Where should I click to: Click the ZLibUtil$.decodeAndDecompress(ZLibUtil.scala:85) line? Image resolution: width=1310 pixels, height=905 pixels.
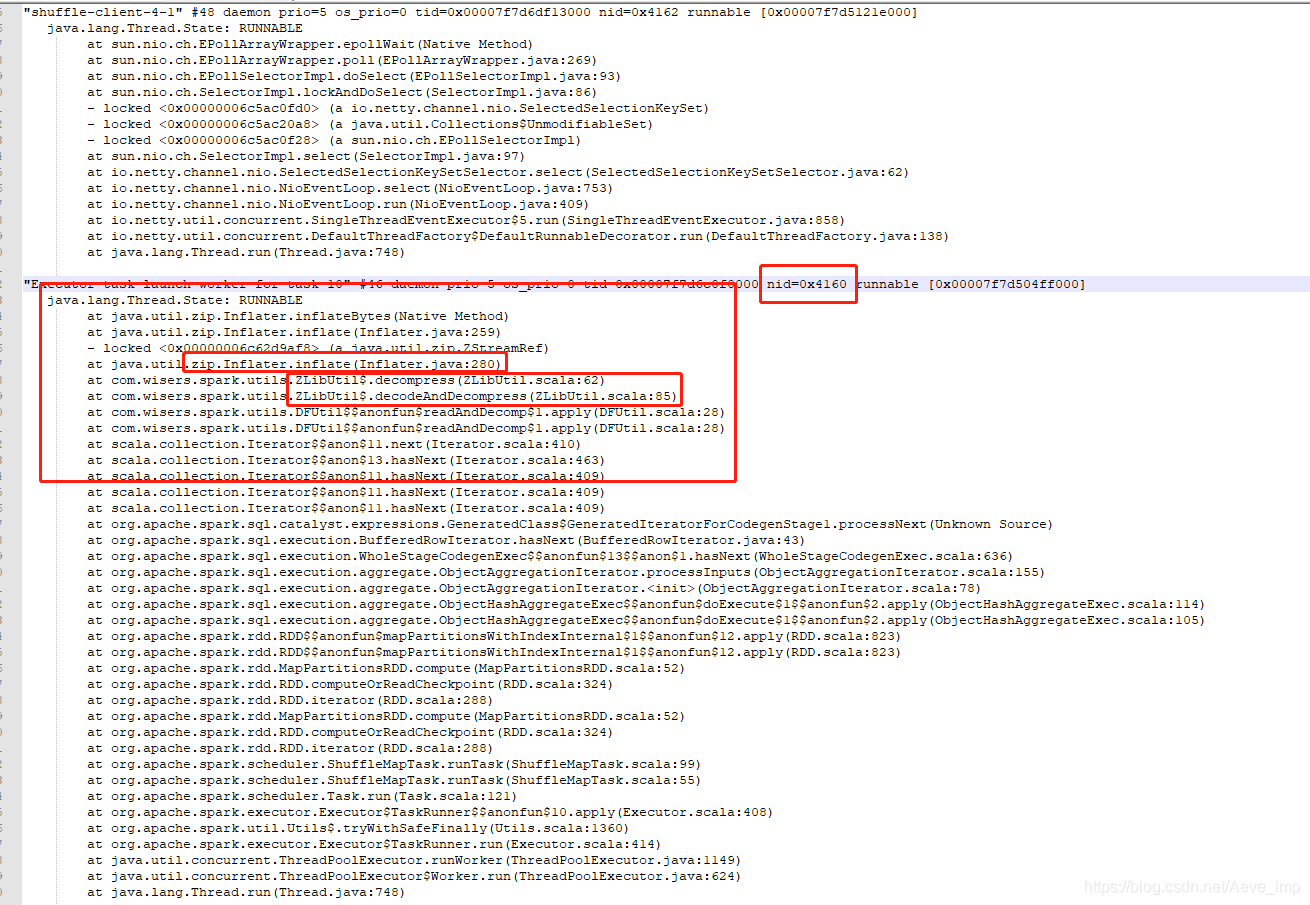382,396
